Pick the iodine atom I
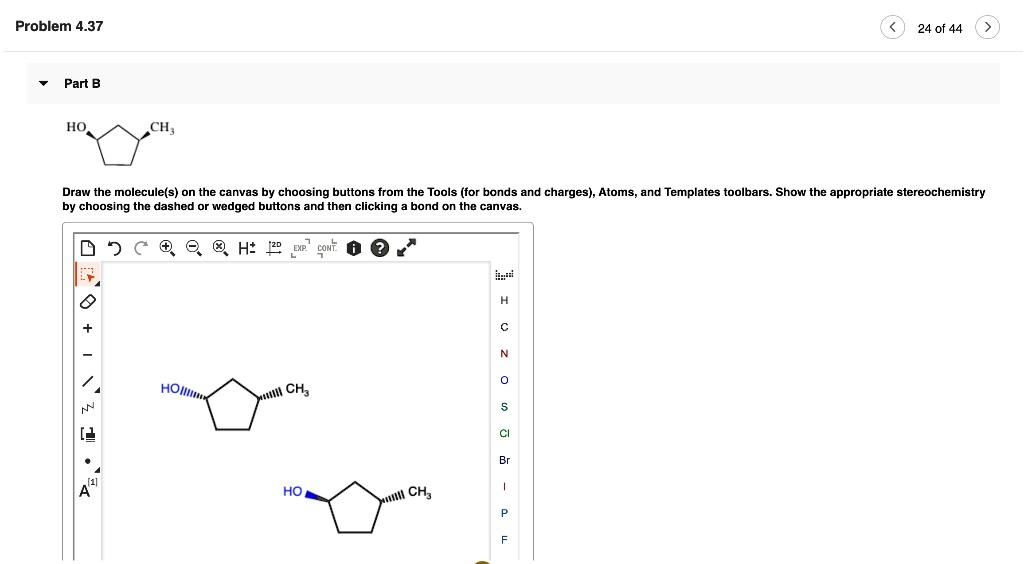Viewport: 1024px width, 564px height. (504, 487)
